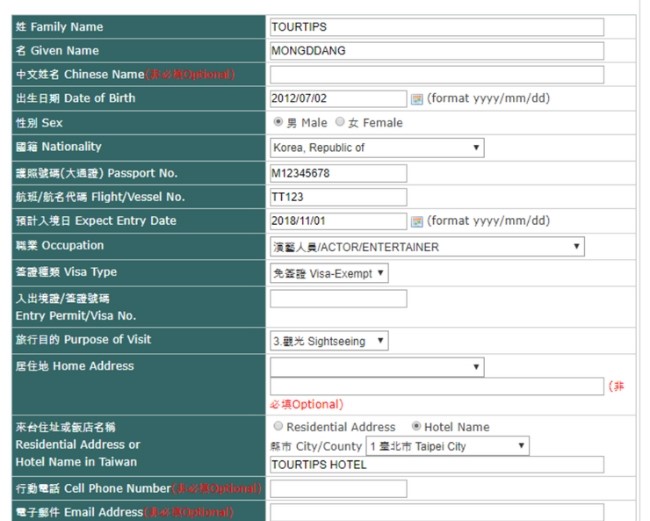The width and height of the screenshot is (650, 521).
Task: Click '(format yyyy/mm/dd)' beside Date of Birth
Action: point(488,99)
